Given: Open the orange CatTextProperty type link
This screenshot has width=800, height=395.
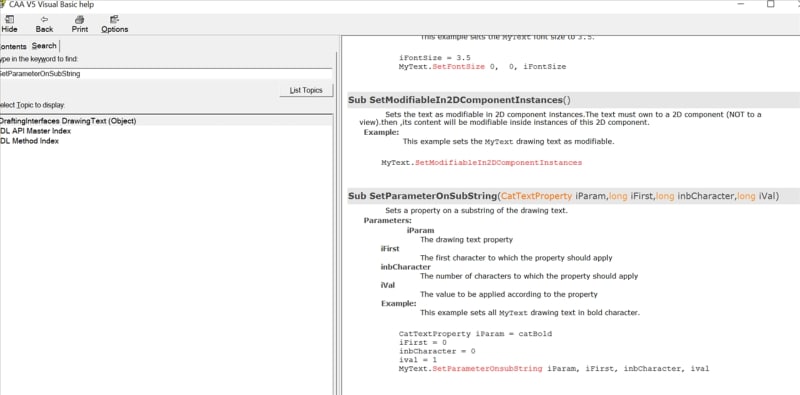Looking at the screenshot, I should [536, 196].
